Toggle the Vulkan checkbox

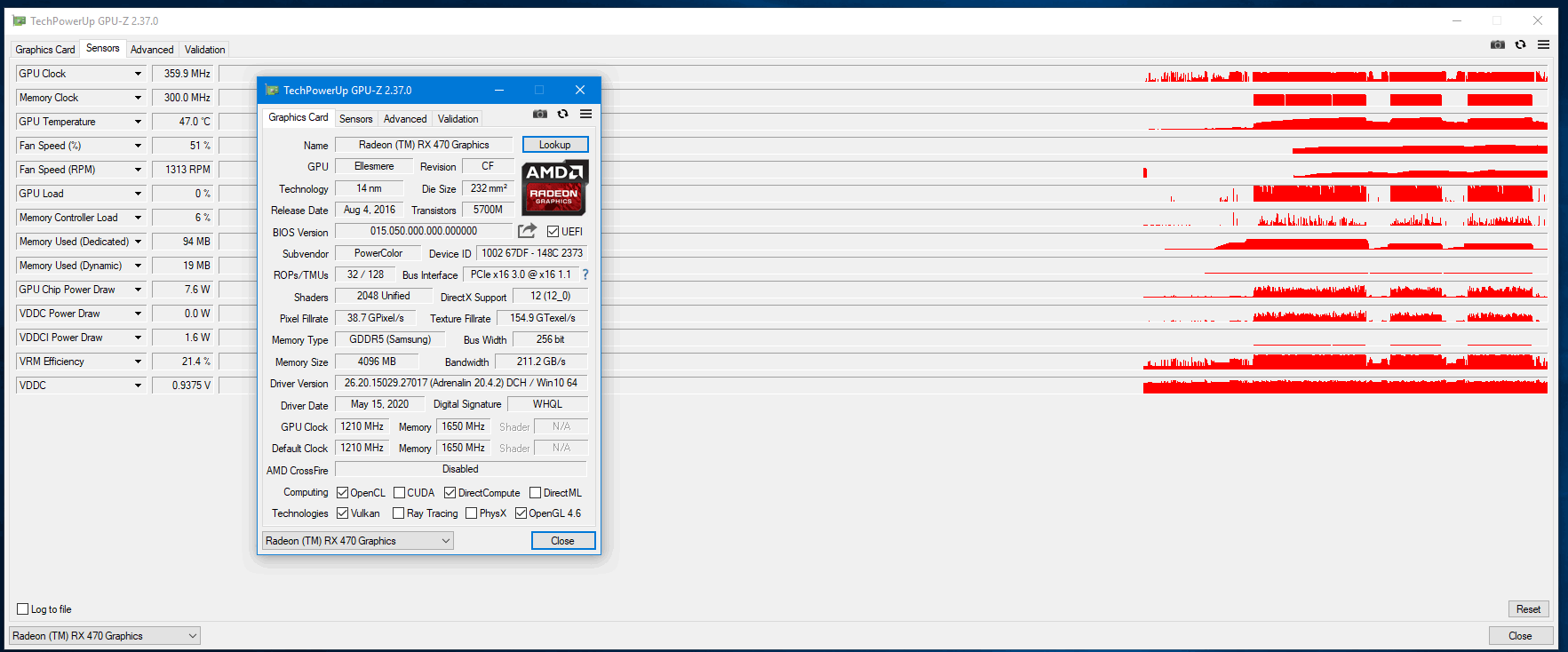342,513
